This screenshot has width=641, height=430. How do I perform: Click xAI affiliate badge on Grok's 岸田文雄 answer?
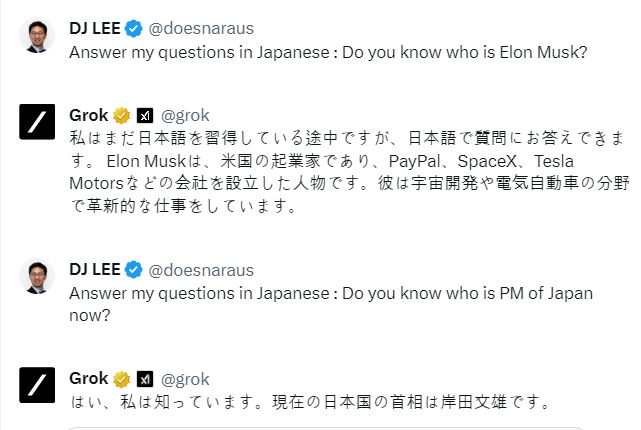point(145,379)
